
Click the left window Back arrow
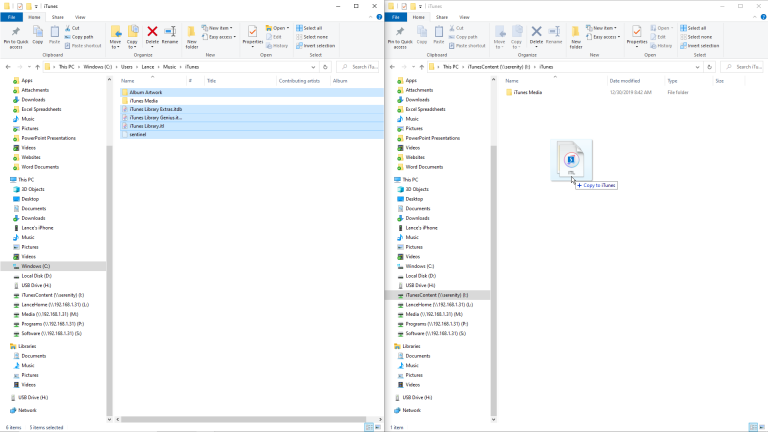coord(8,67)
